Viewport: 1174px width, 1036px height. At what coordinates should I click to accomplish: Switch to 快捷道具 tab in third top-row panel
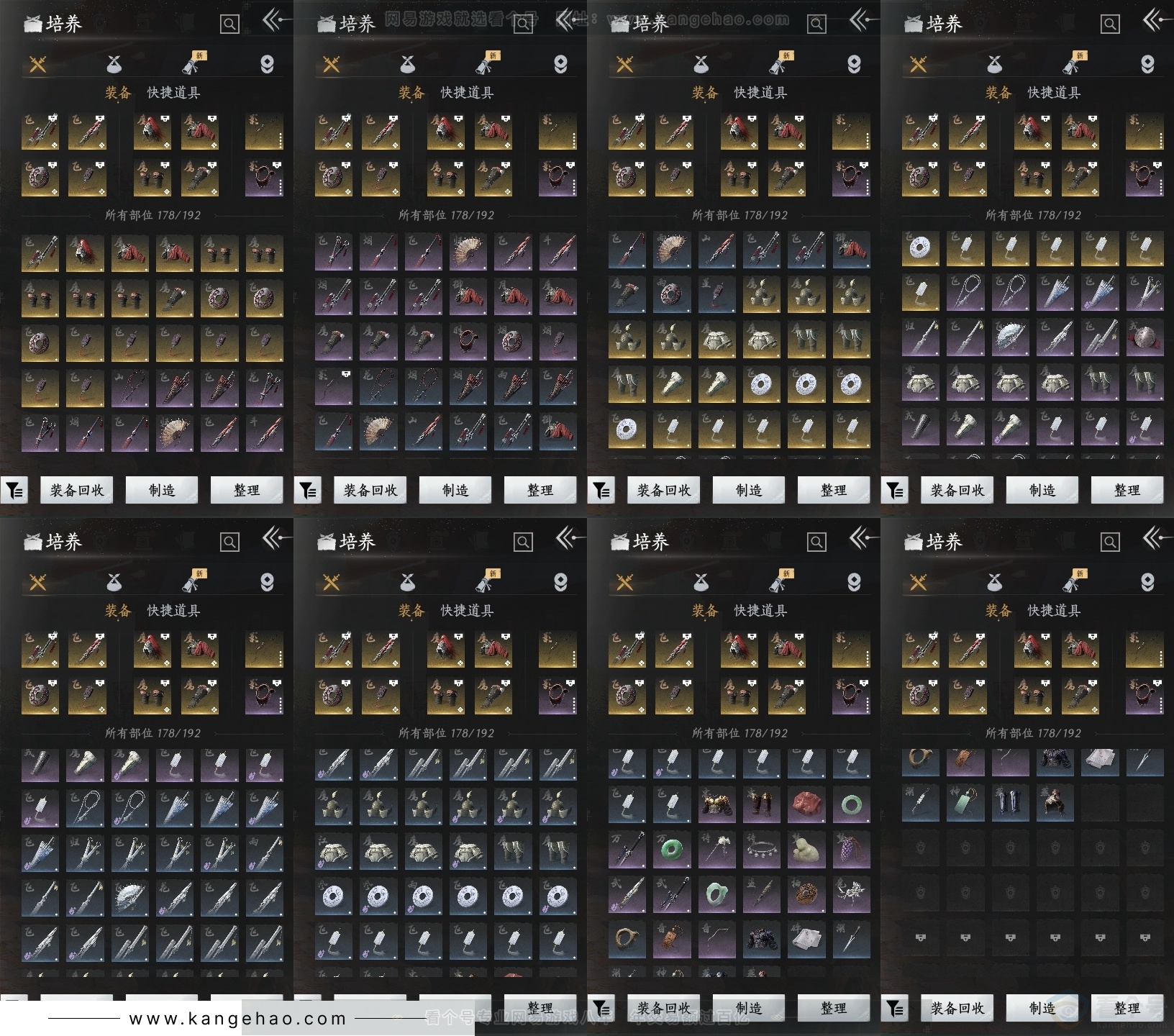[760, 93]
